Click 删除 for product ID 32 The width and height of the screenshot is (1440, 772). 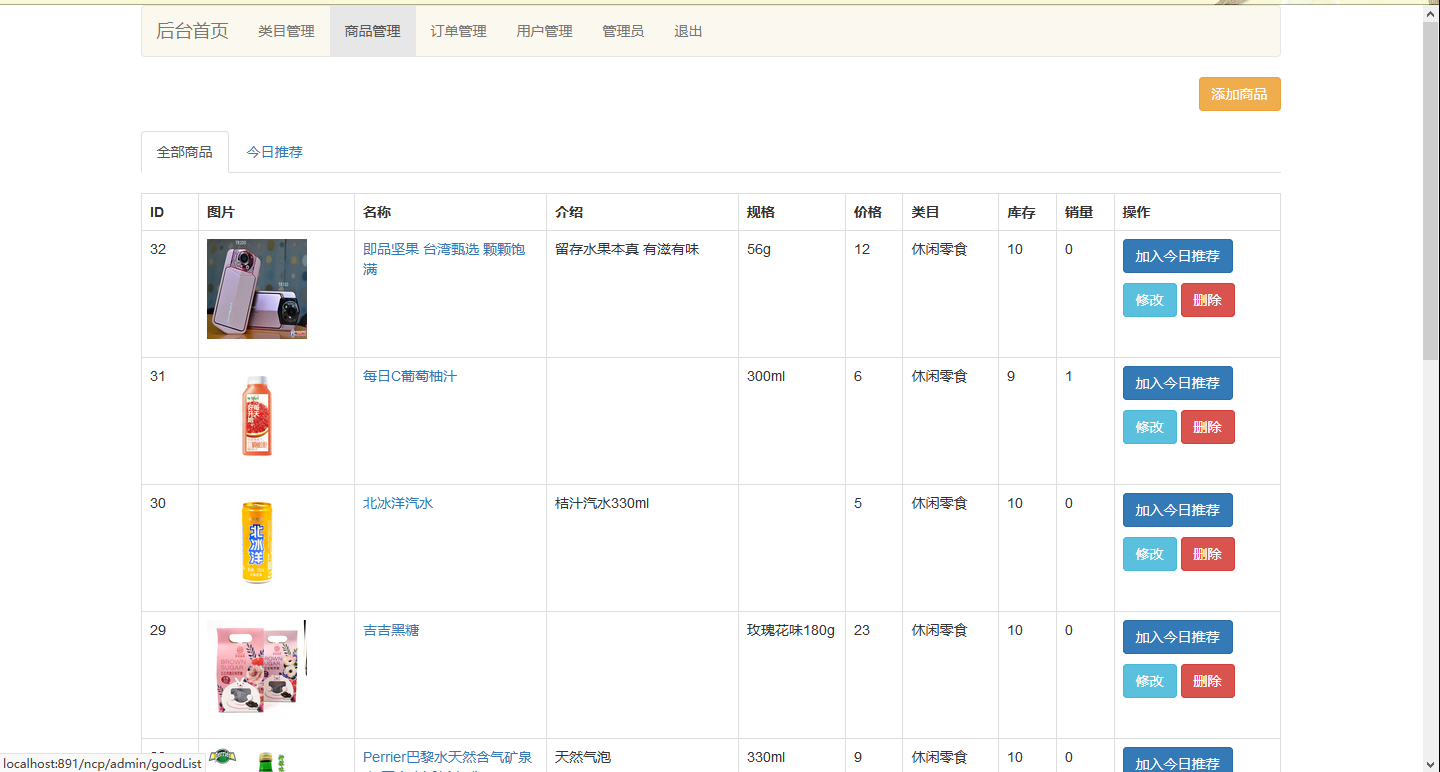pyautogui.click(x=1208, y=300)
